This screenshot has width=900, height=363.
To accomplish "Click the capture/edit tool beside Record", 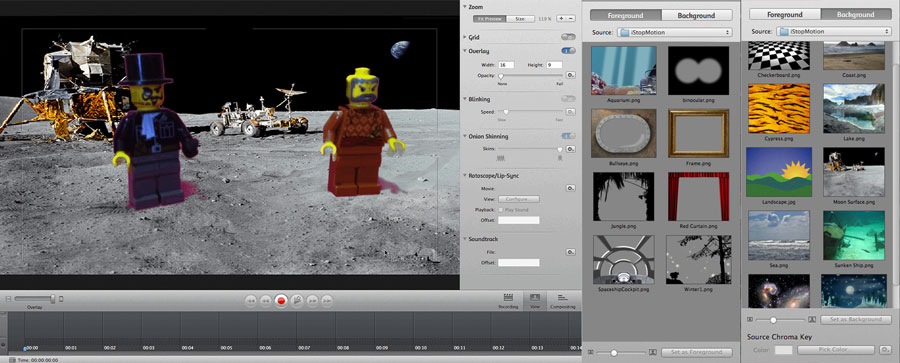I will (x=297, y=300).
